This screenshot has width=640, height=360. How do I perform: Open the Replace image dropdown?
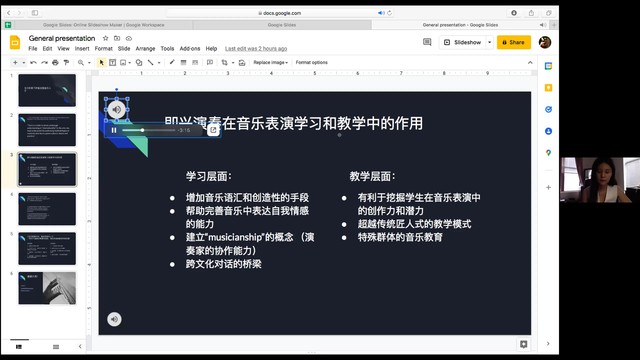pyautogui.click(x=271, y=62)
